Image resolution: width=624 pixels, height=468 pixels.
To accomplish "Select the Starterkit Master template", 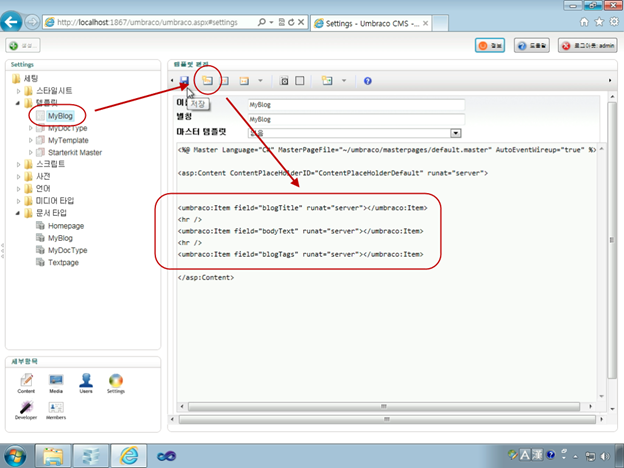I will [x=75, y=152].
